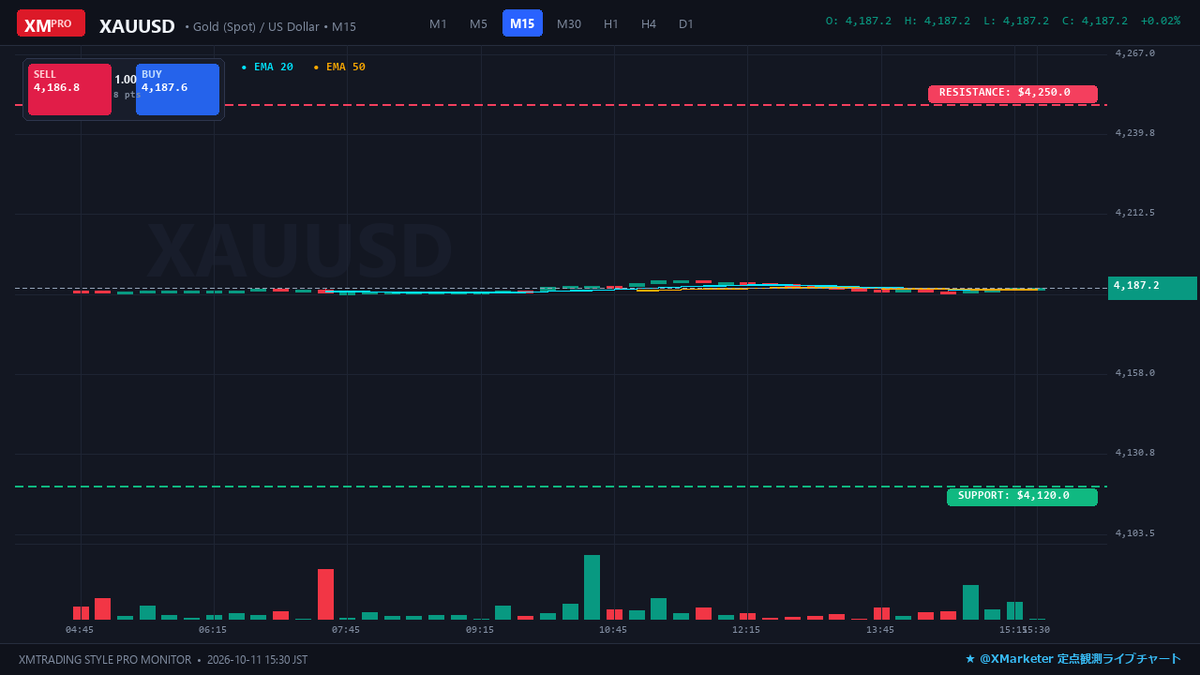Click the C: 4,187.2 close value
Image resolution: width=1200 pixels, height=675 pixels.
pos(1094,21)
